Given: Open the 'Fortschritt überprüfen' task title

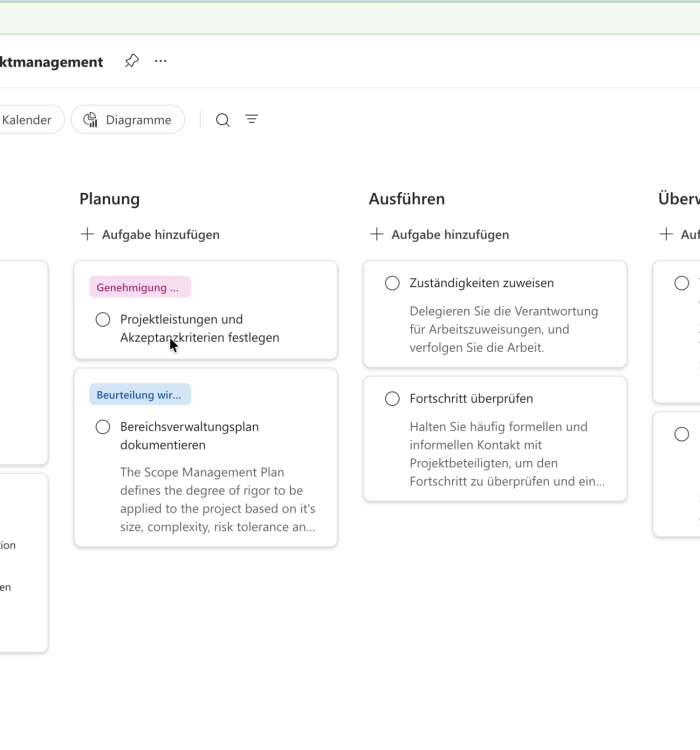Looking at the screenshot, I should pyautogui.click(x=471, y=398).
